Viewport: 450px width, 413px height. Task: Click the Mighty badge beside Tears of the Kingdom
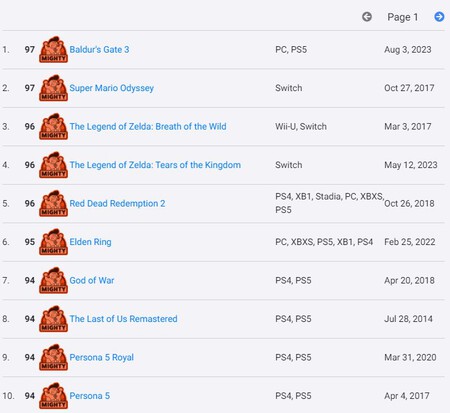pyautogui.click(x=53, y=165)
